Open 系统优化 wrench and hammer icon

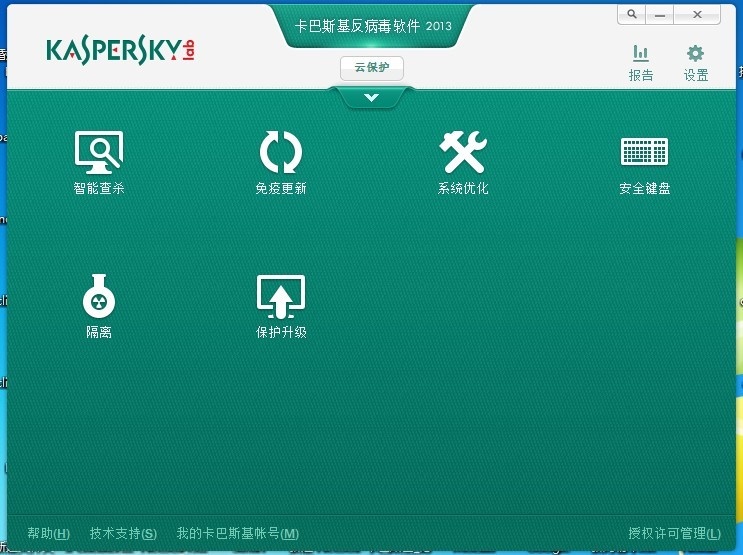[x=463, y=152]
